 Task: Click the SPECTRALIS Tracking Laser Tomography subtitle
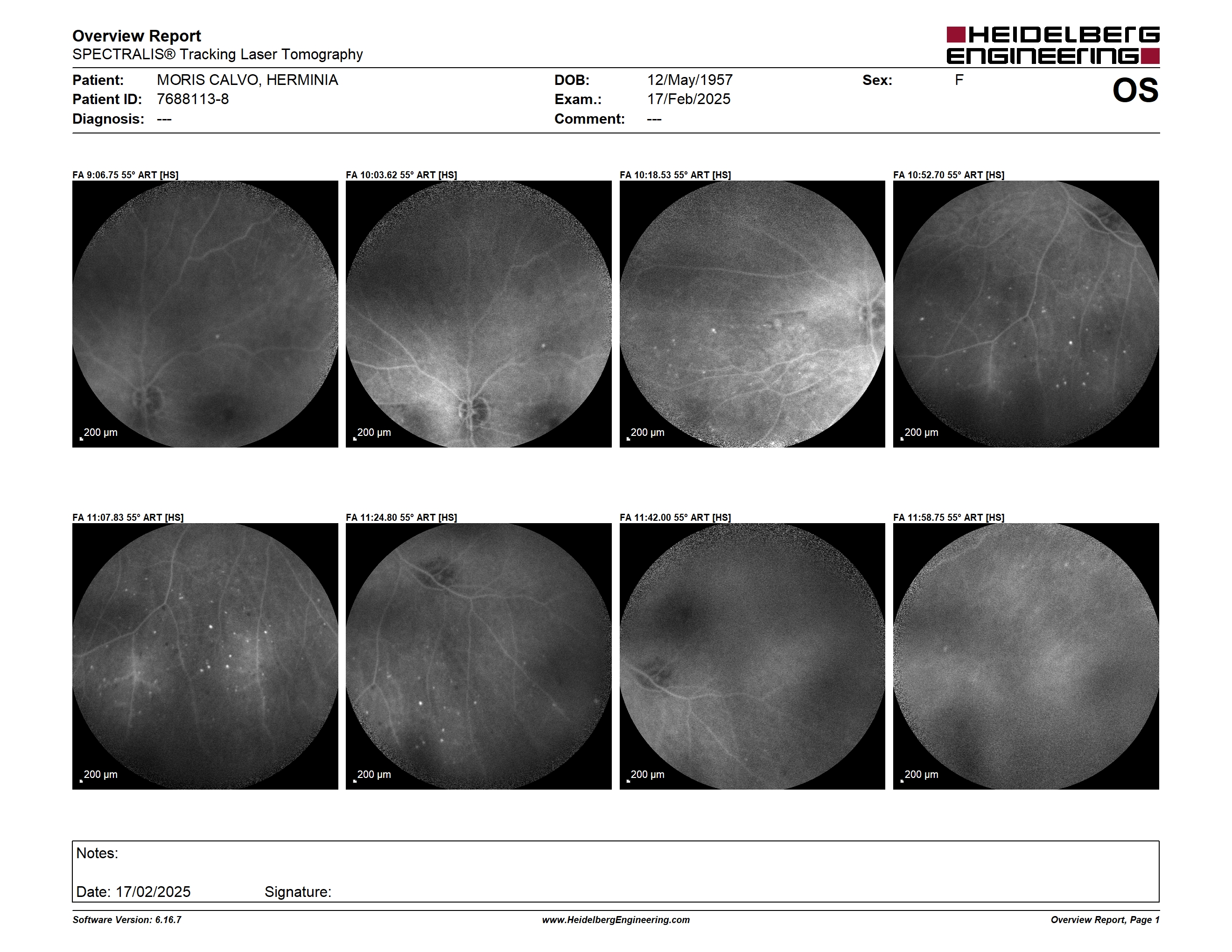tap(217, 55)
